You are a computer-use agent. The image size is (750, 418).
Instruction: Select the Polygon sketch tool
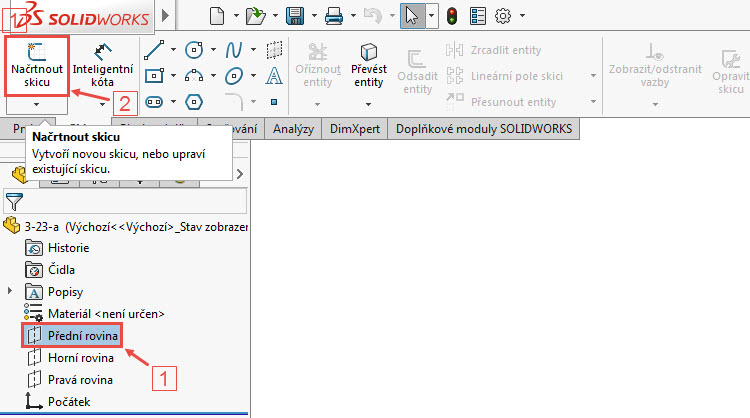click(194, 101)
